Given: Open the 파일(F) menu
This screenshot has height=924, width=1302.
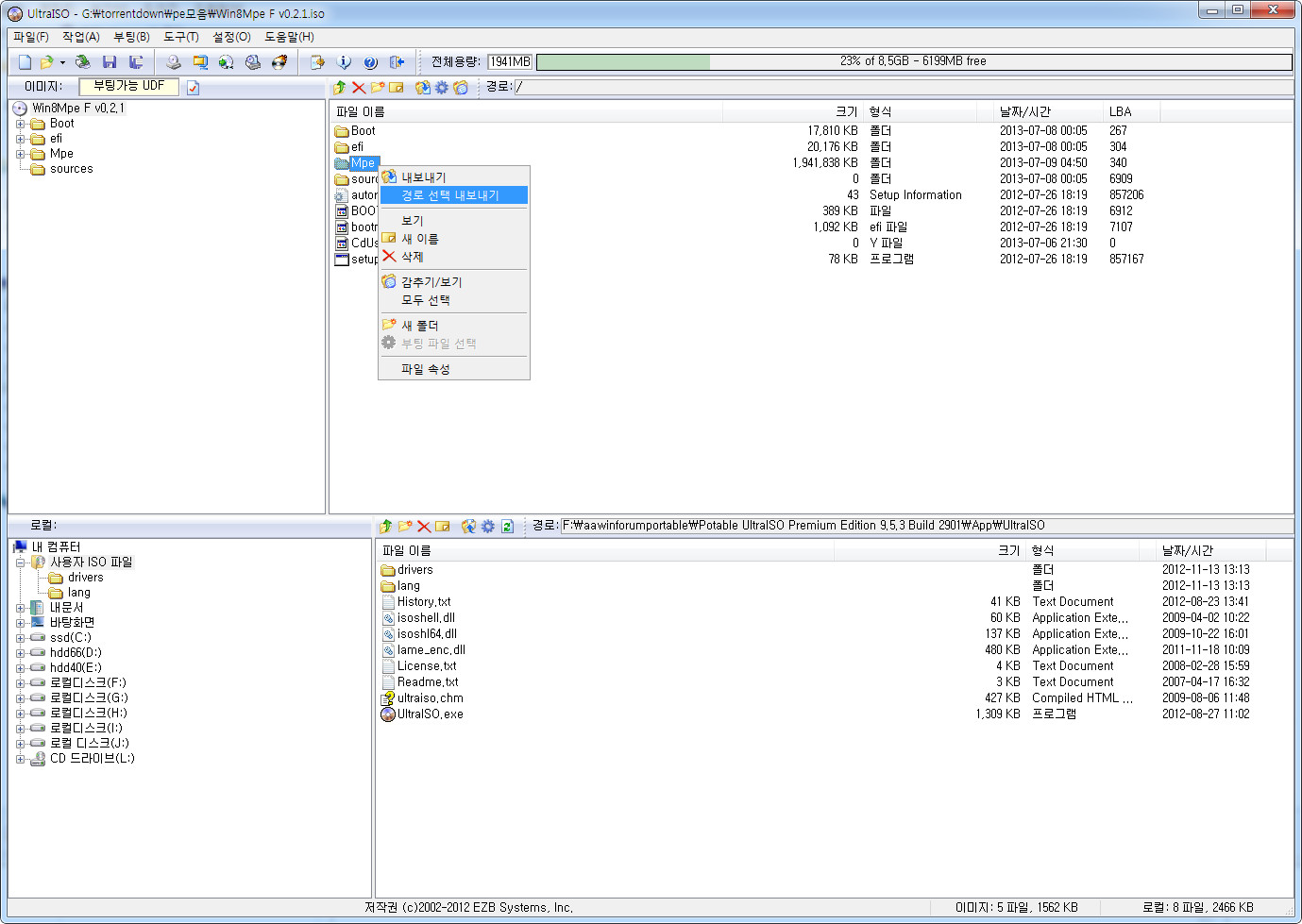Looking at the screenshot, I should [31, 37].
